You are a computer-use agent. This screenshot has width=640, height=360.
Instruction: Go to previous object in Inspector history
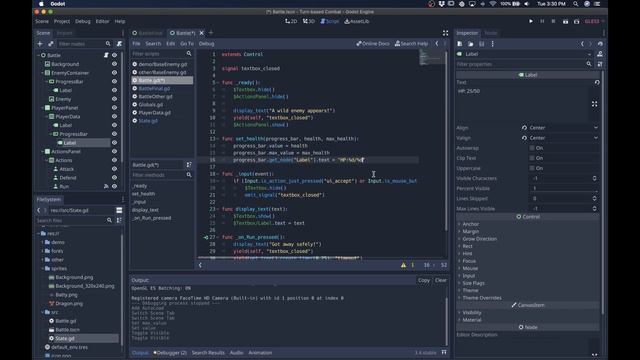coord(582,44)
